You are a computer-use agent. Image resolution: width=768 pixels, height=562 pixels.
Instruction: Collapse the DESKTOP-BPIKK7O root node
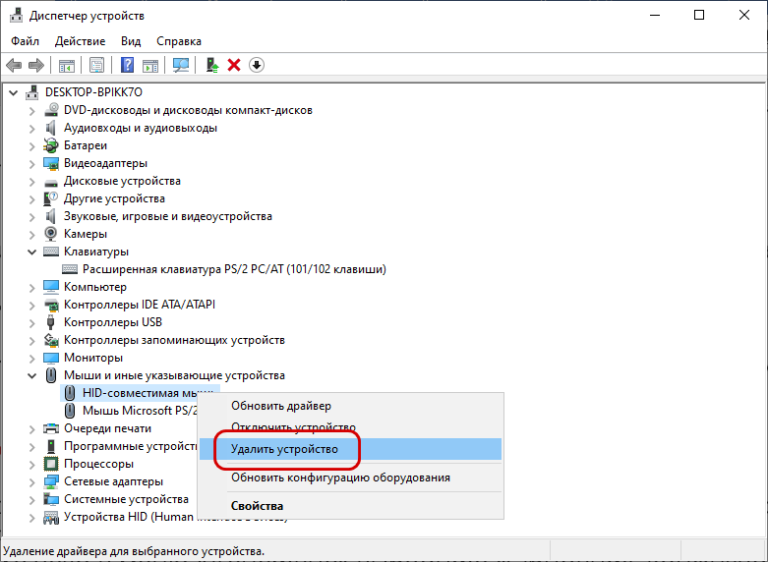pyautogui.click(x=14, y=92)
